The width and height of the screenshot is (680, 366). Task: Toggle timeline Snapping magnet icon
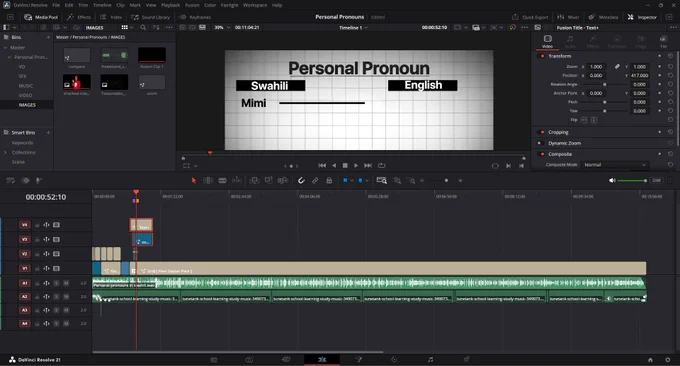click(x=301, y=180)
